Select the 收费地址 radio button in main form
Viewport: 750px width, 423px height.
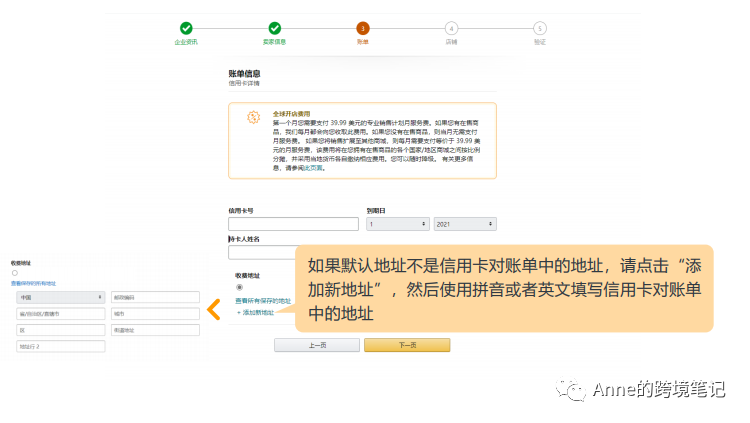tap(239, 287)
